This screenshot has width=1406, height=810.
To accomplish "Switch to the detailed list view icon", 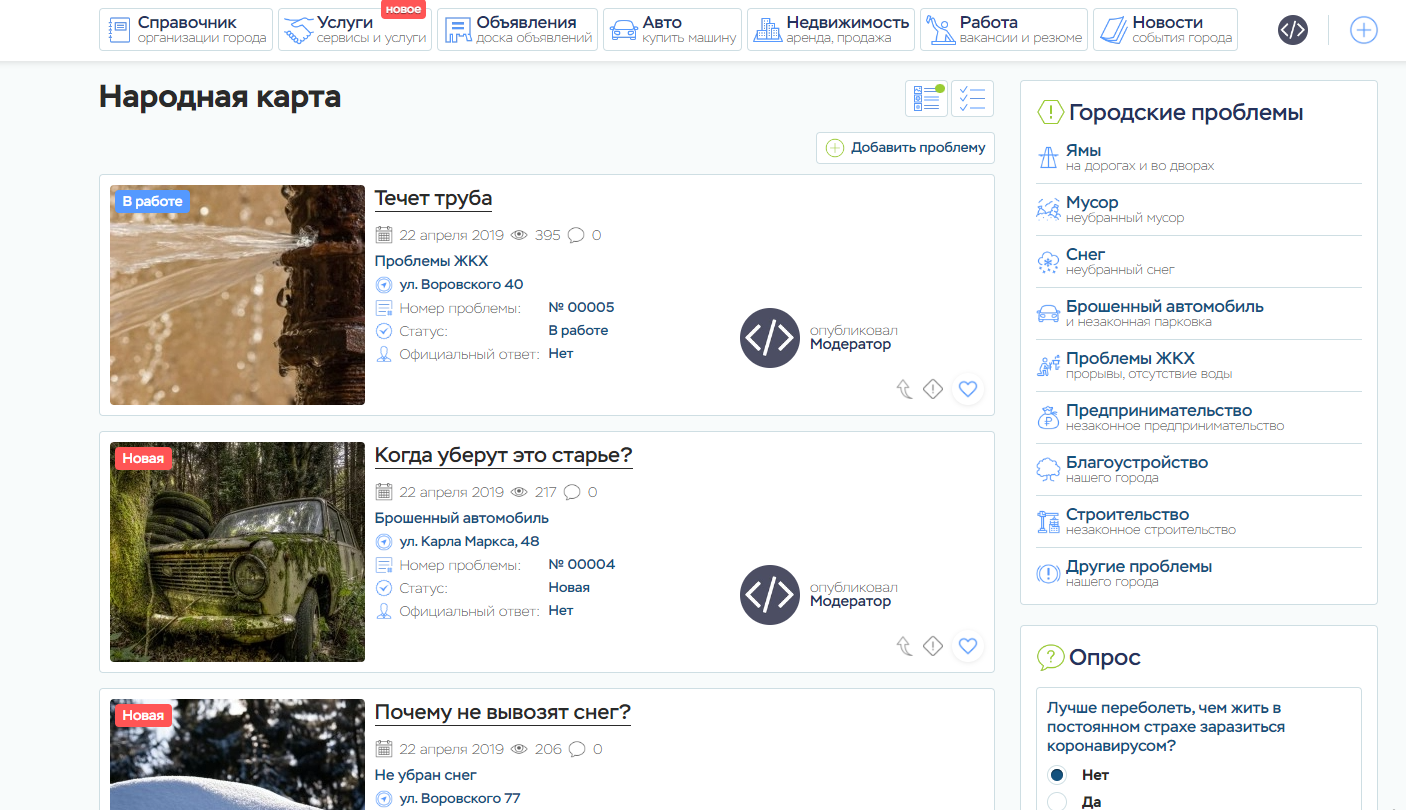I will 926,99.
